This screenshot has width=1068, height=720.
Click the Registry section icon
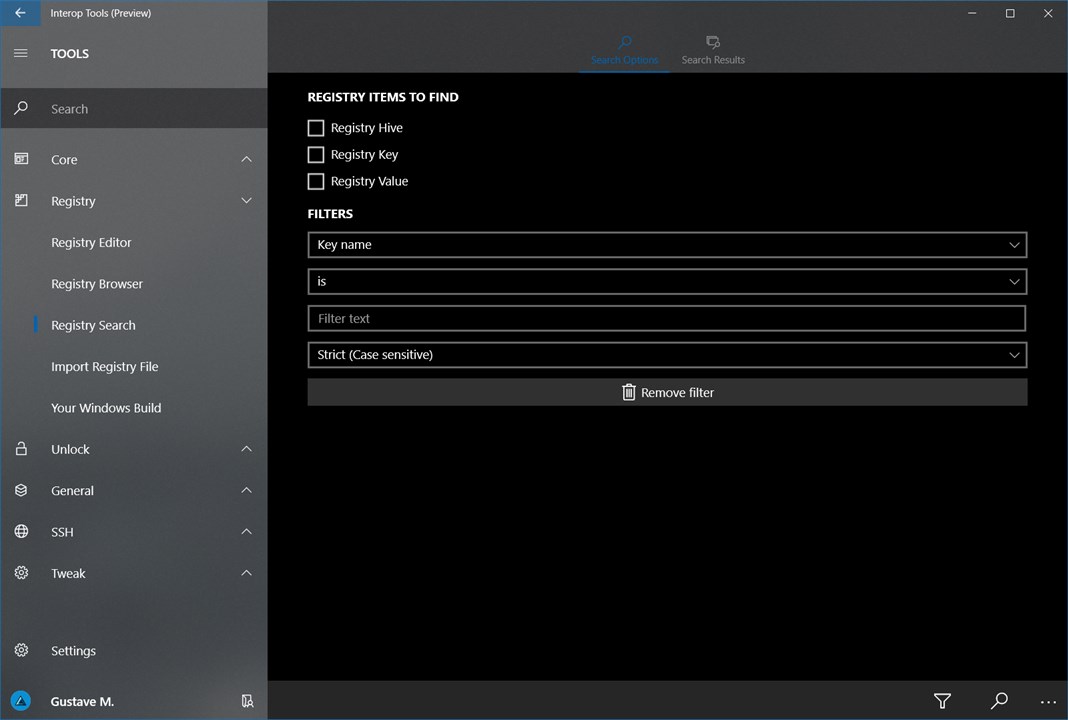click(x=21, y=200)
